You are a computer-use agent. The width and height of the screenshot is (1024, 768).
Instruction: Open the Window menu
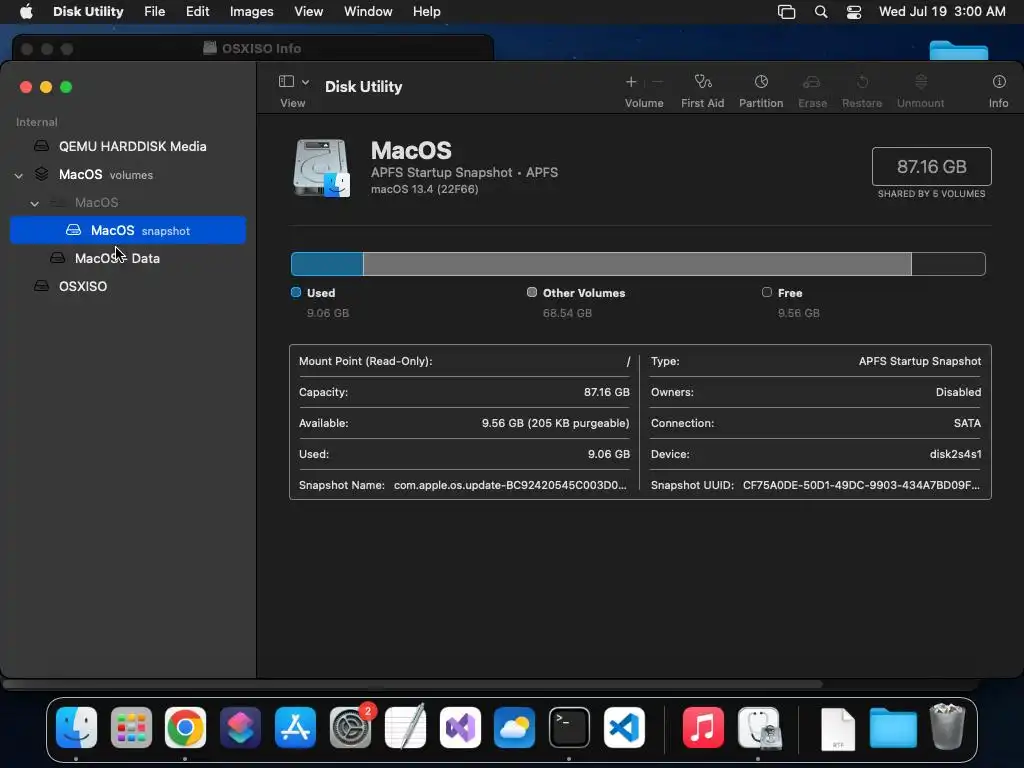coord(368,11)
